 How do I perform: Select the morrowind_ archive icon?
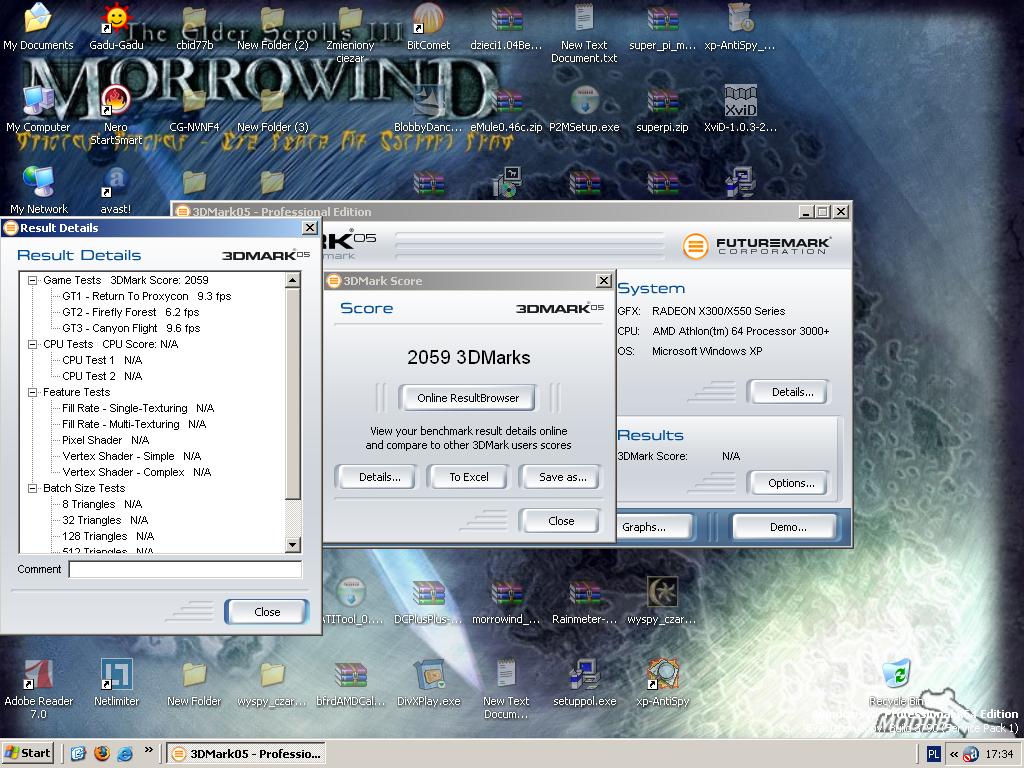tap(506, 602)
